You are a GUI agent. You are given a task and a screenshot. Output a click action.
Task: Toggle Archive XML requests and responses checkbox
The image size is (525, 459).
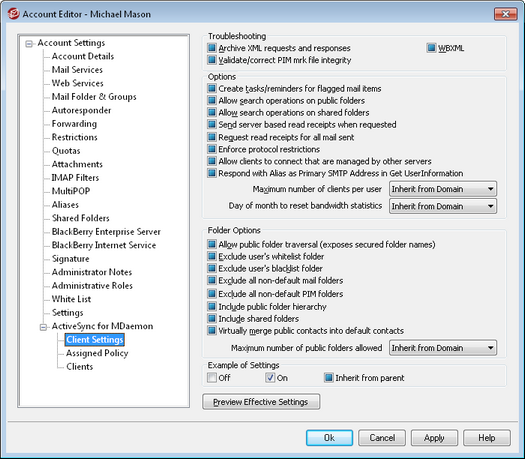click(212, 48)
